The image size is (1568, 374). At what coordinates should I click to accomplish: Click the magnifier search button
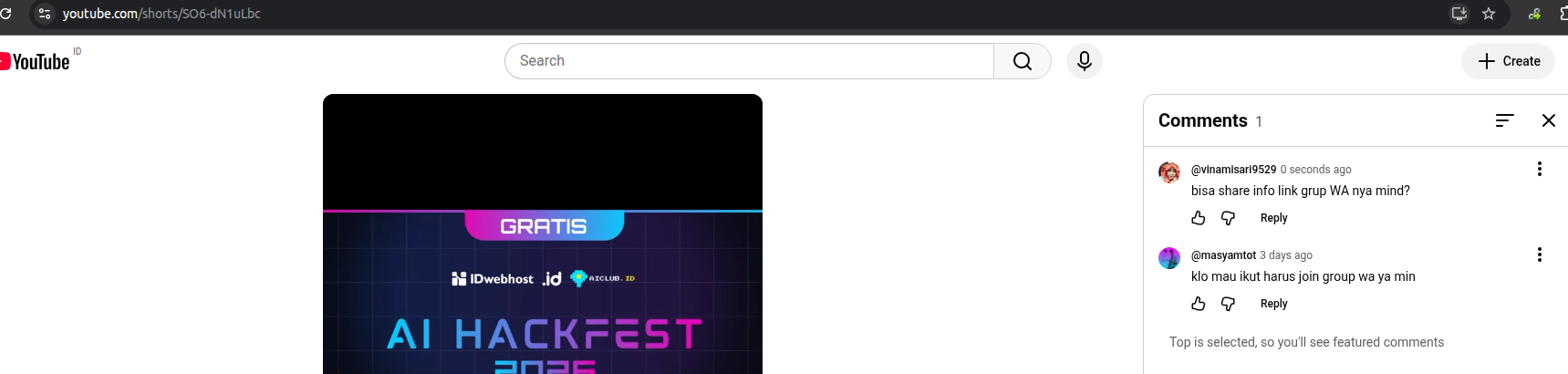[1023, 61]
